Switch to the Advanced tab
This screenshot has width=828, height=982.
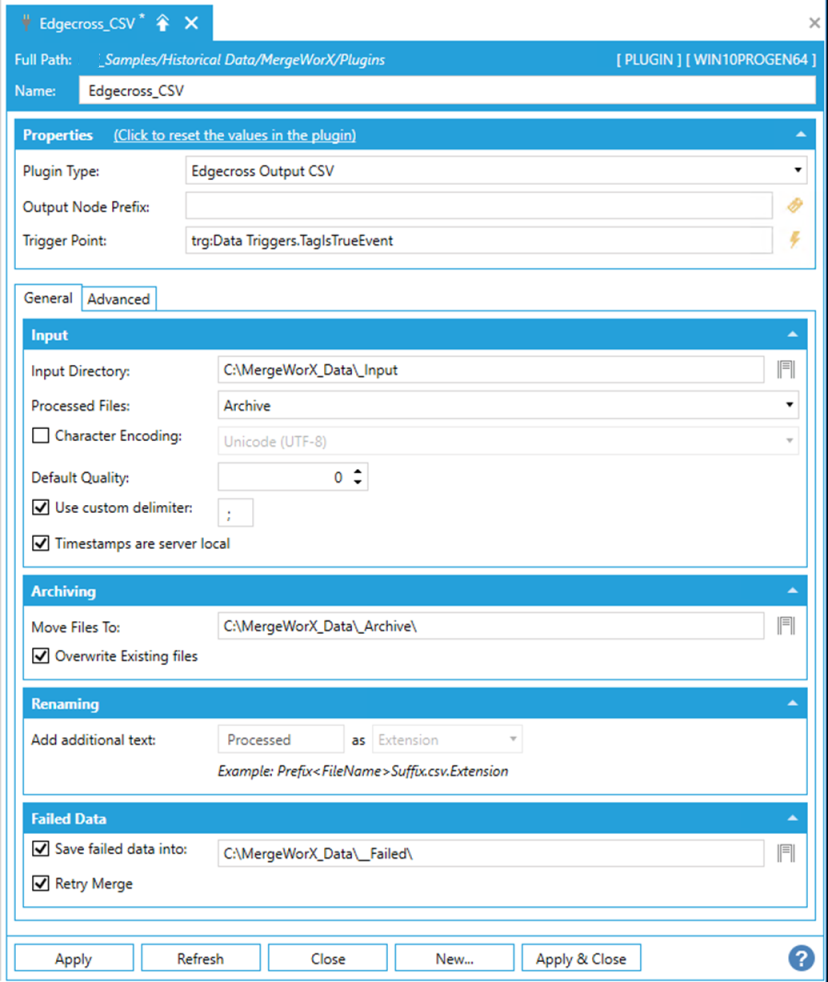click(119, 299)
